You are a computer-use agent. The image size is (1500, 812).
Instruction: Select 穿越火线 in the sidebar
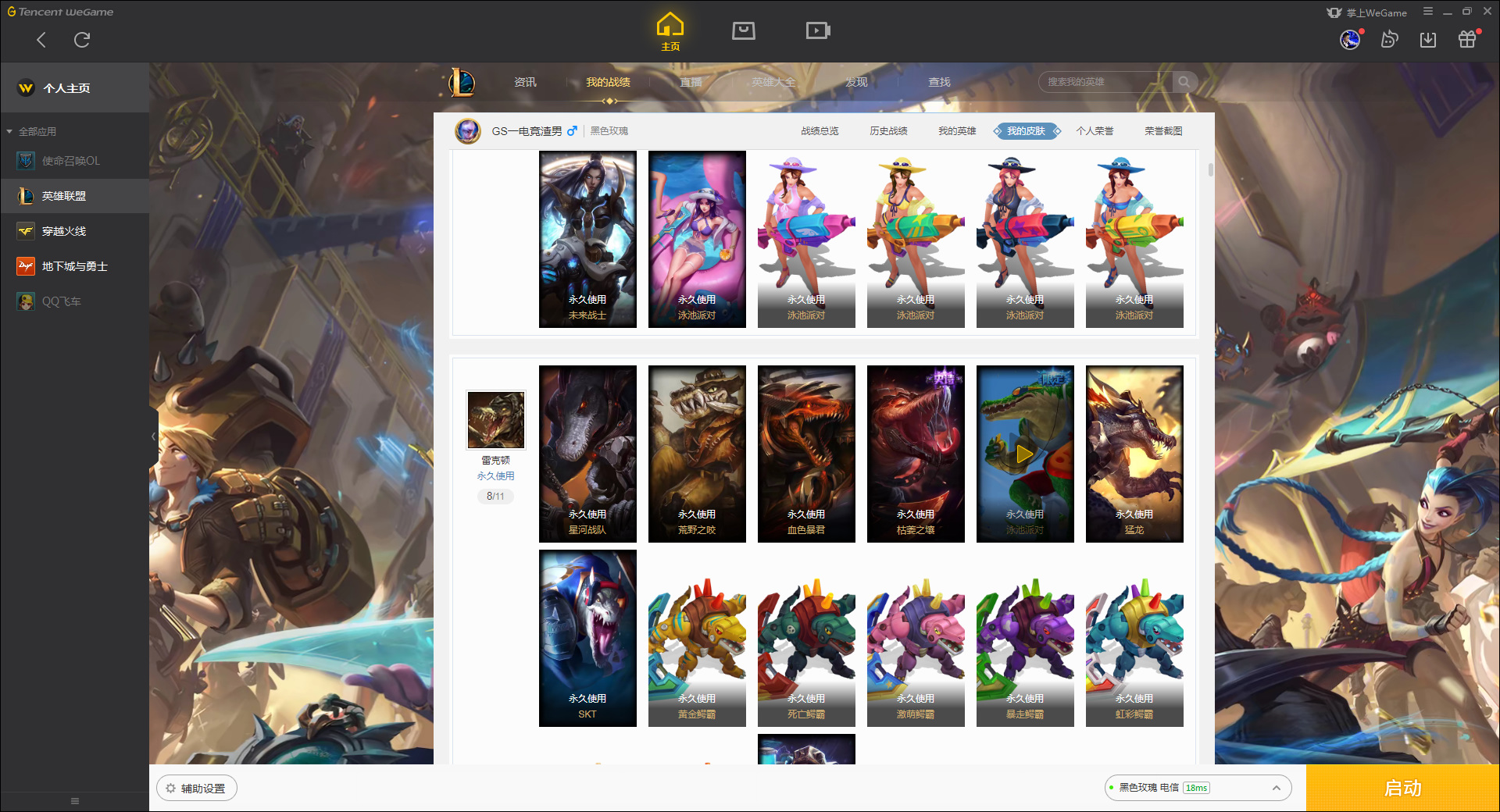75,231
